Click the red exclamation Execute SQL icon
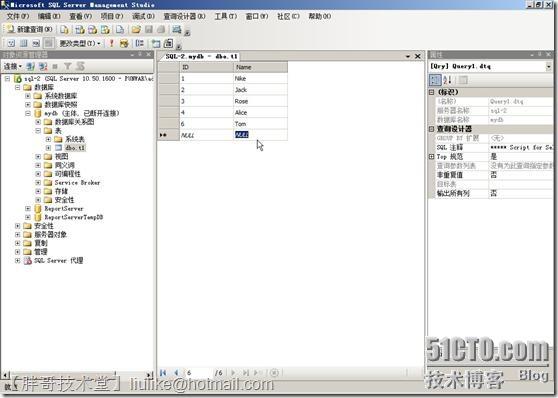Image resolution: width=558 pixels, height=398 pixels. tap(112, 43)
